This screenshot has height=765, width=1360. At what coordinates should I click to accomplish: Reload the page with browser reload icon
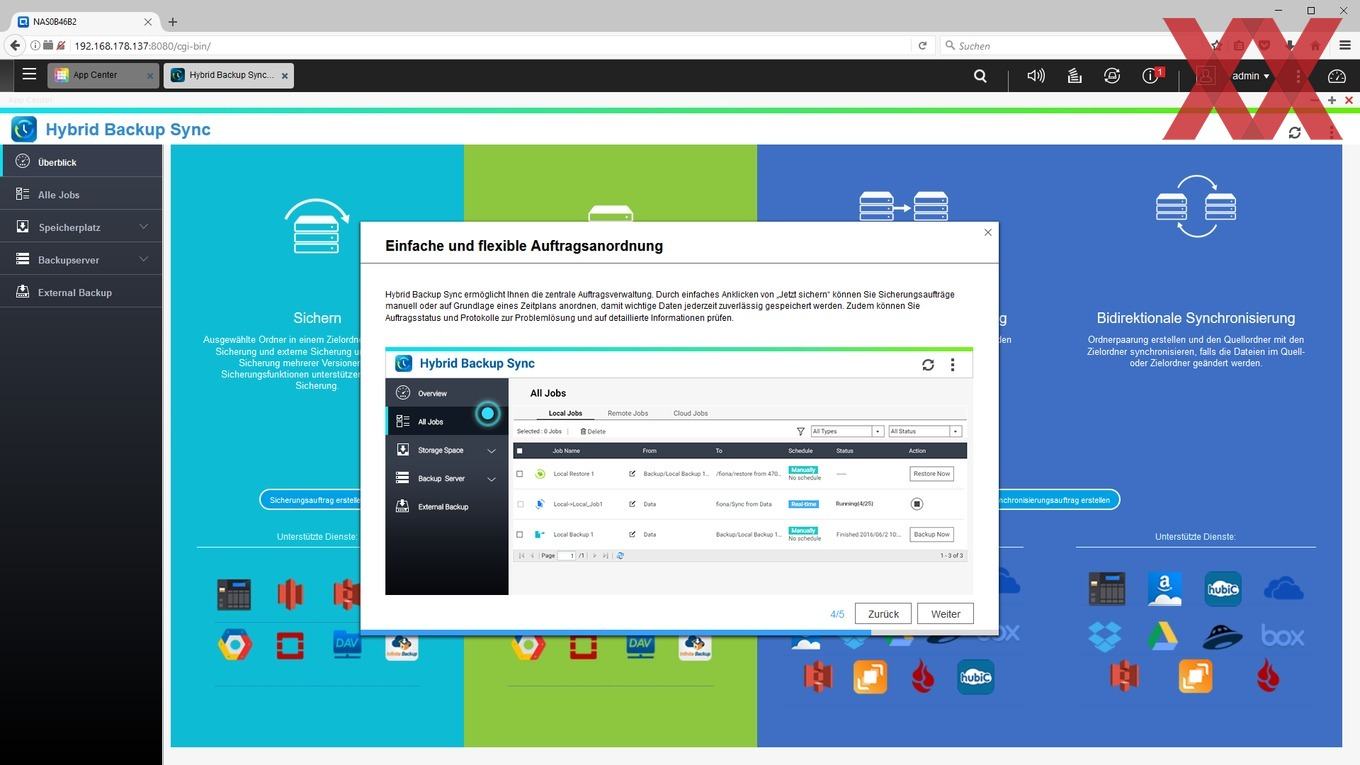[x=923, y=45]
